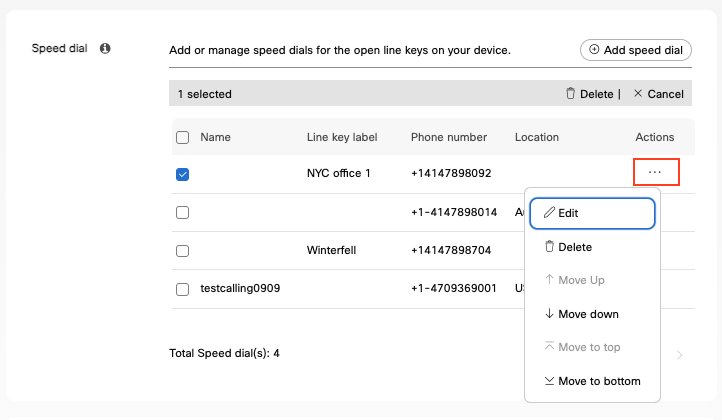Click phone number +14147898704
722x420 pixels.
click(x=451, y=250)
